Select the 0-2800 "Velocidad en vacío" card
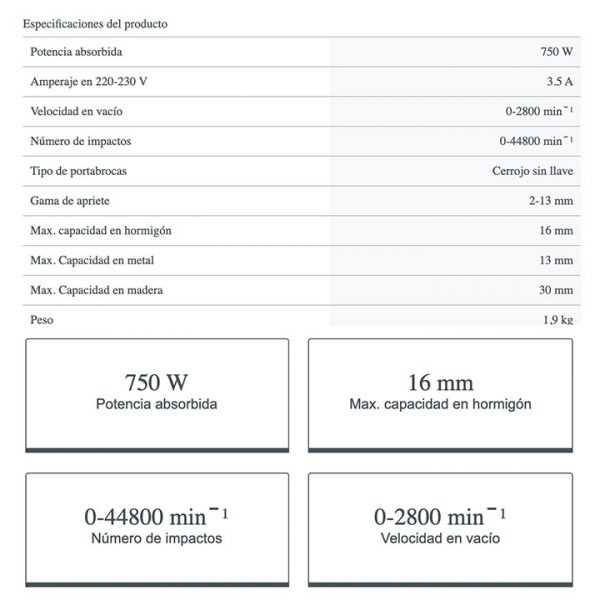The image size is (600, 600). click(440, 528)
